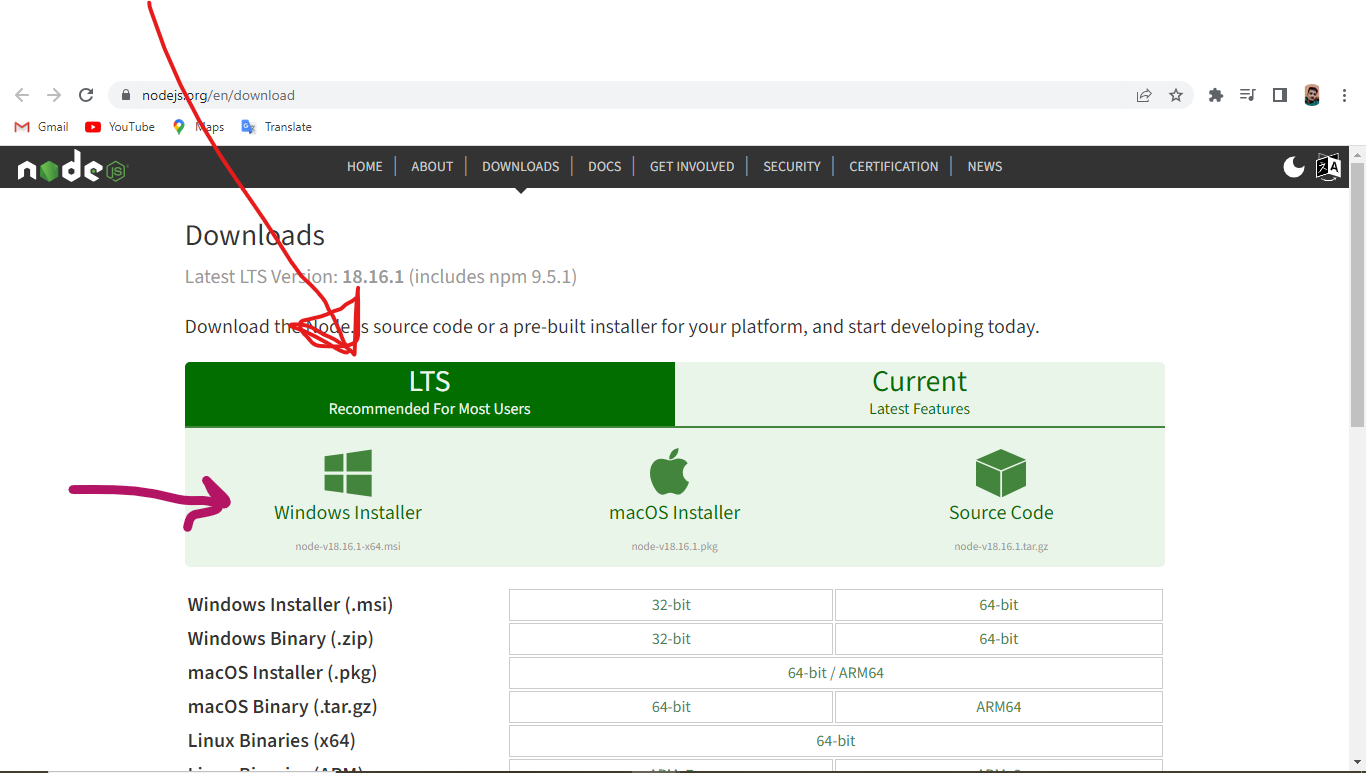Bookmark this page with the star icon
Screen dimensions: 1366x773
(x=1176, y=95)
